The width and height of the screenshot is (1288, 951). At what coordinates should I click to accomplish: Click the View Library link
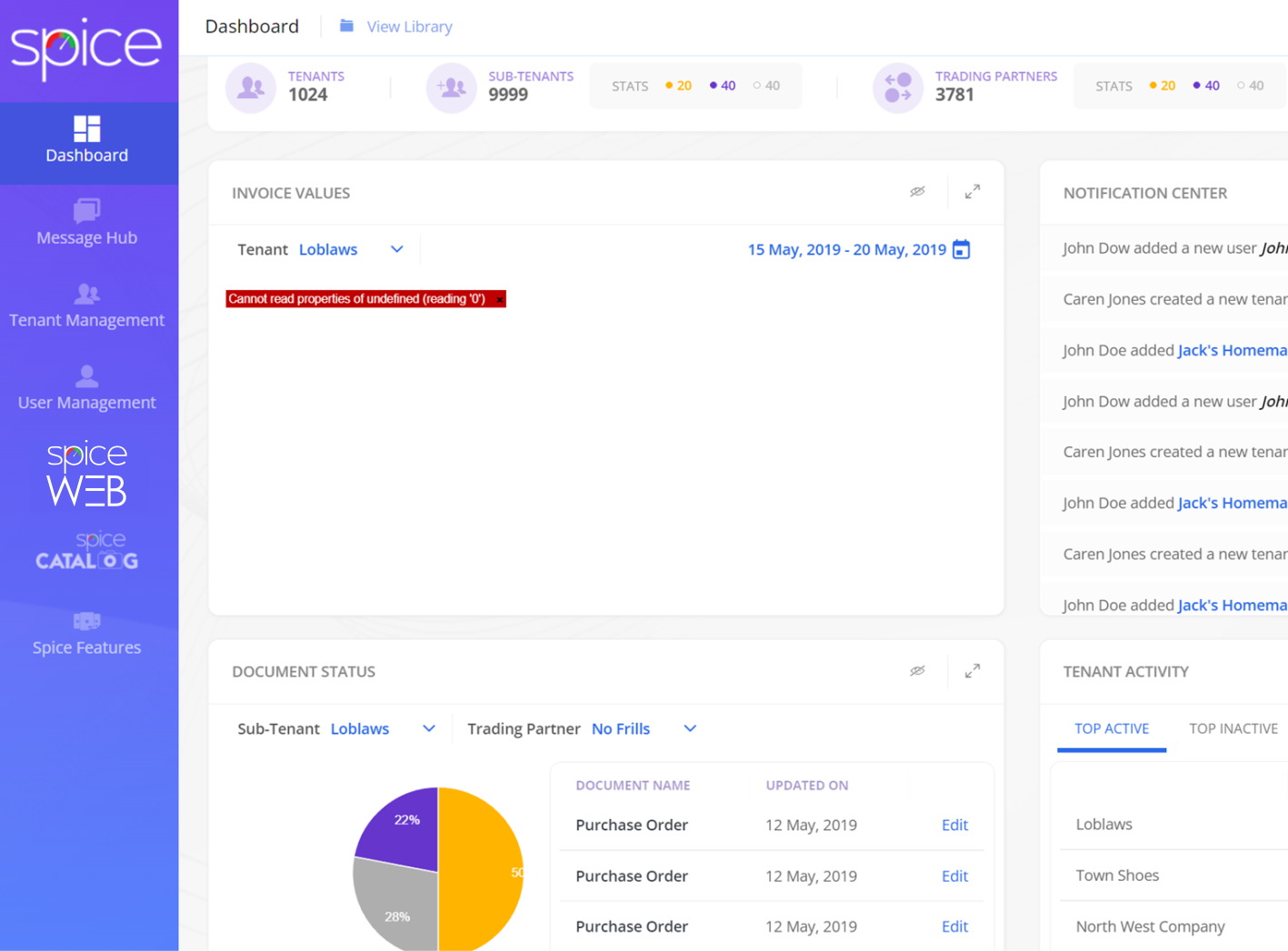[x=408, y=27]
